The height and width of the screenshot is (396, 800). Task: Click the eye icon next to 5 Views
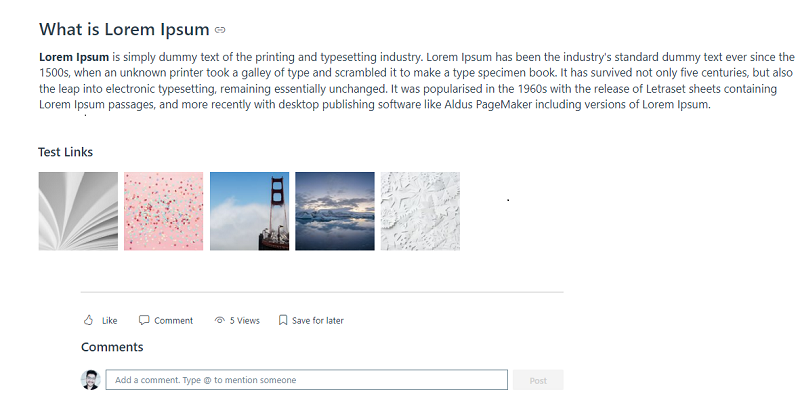[220, 320]
